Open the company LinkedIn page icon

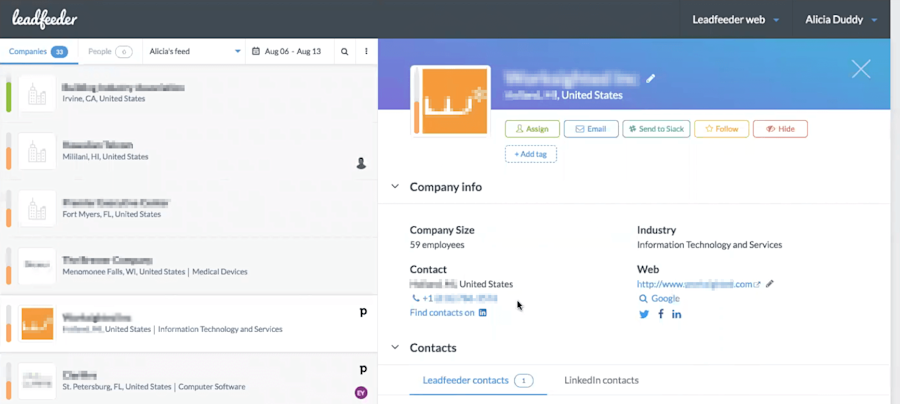point(677,314)
